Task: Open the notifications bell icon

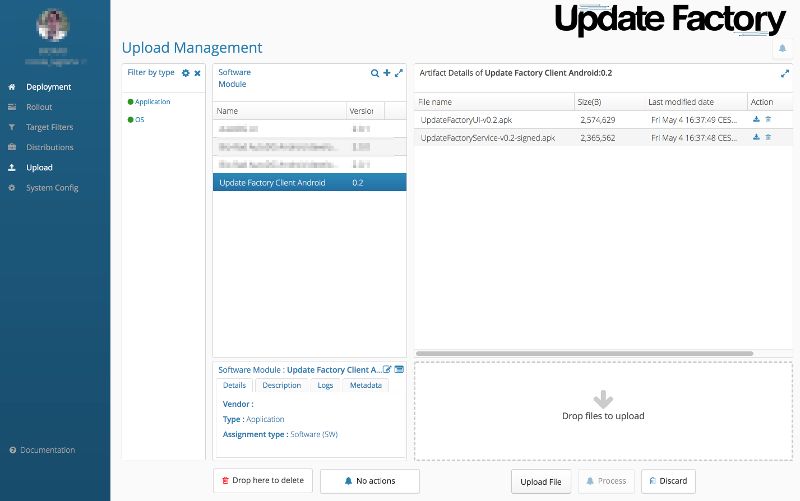Action: (782, 48)
